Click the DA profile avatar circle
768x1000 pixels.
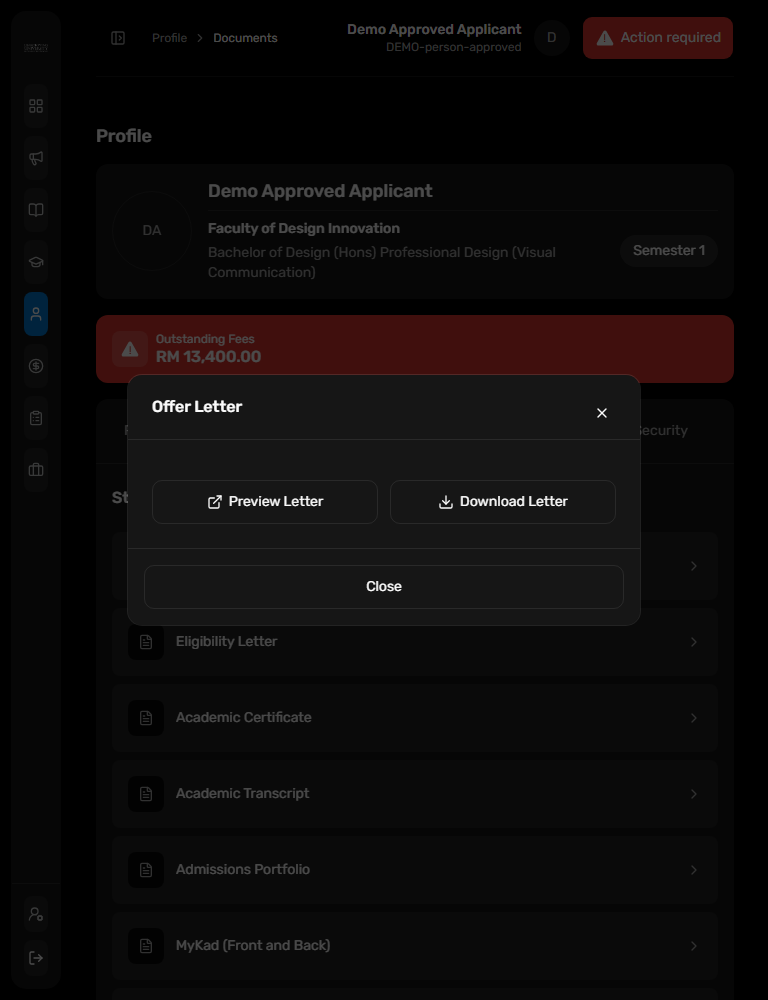[152, 231]
